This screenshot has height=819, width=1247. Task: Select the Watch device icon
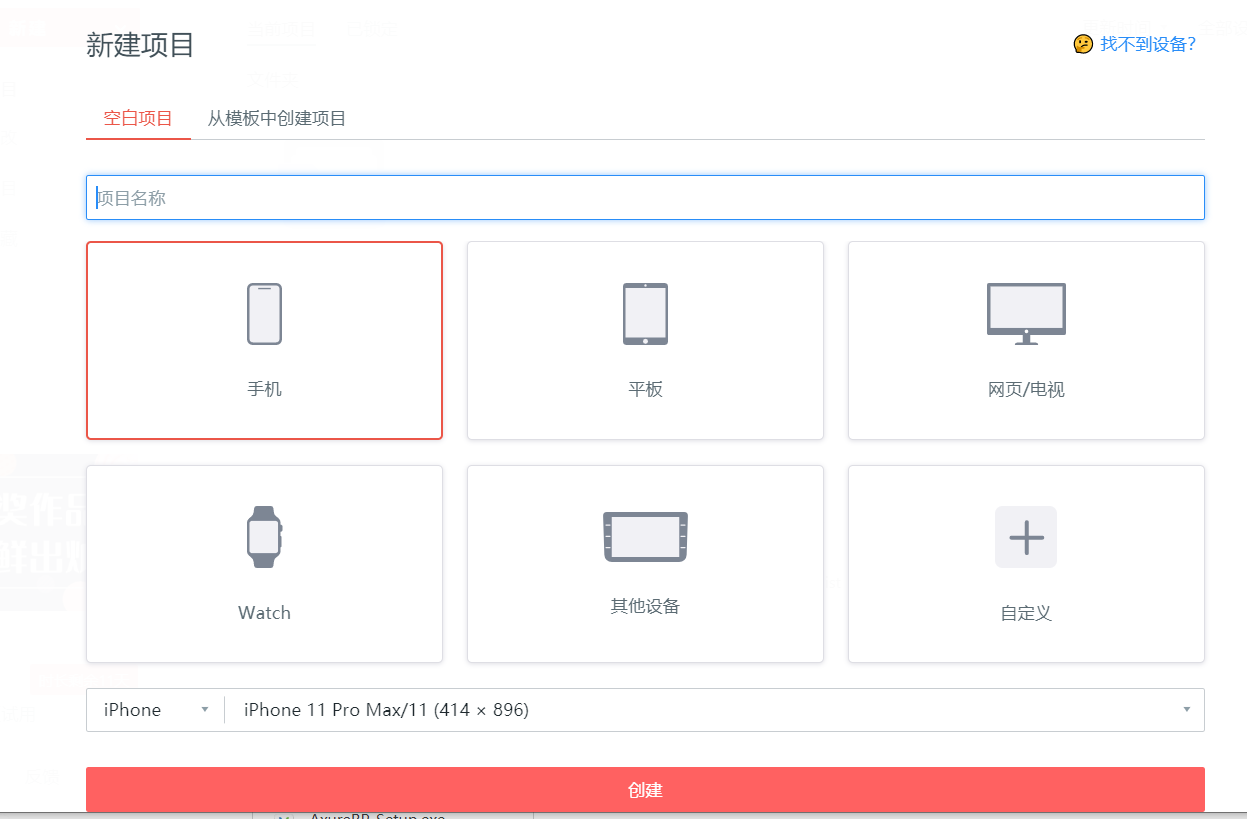(264, 537)
